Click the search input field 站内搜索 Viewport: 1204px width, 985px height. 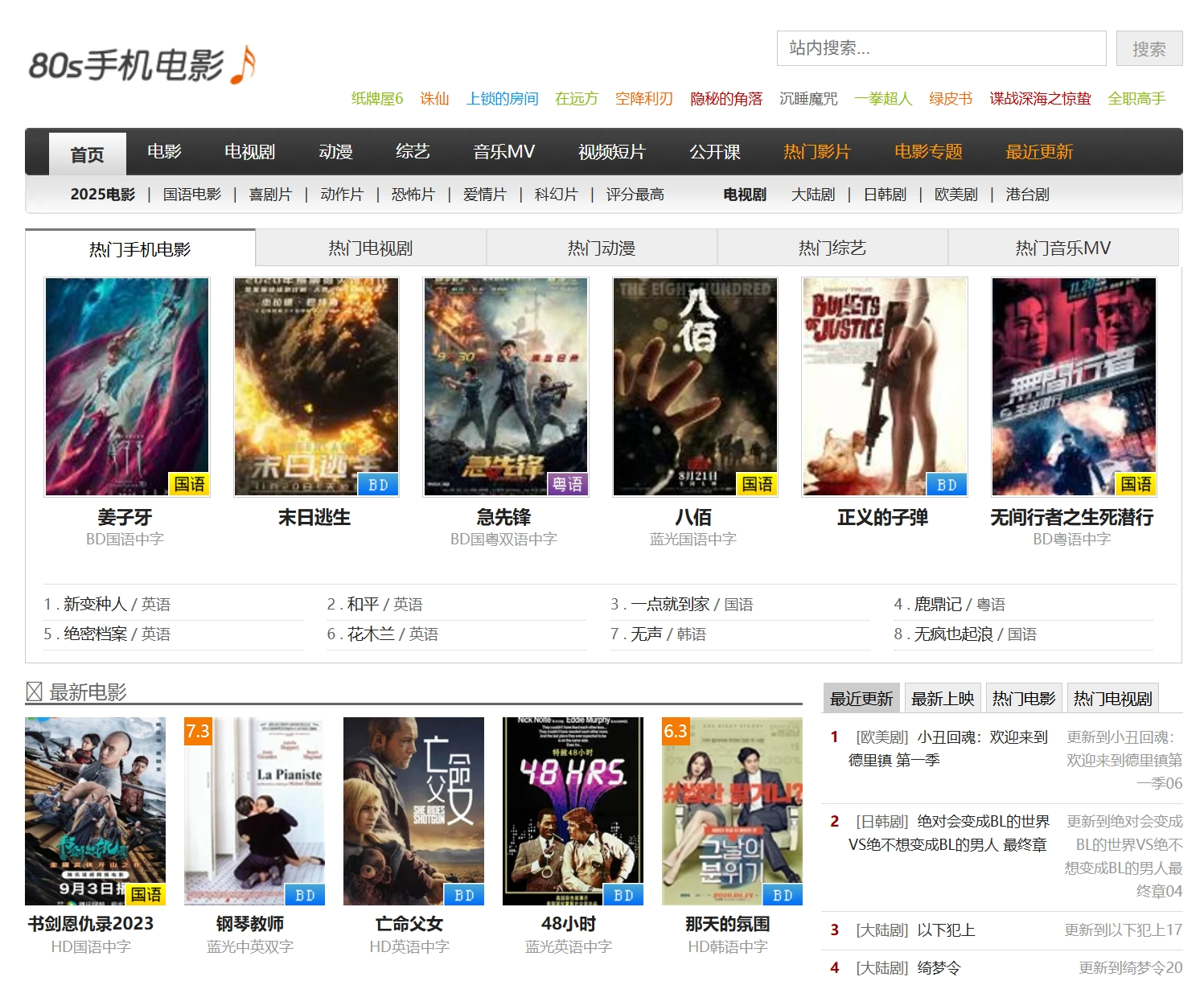coord(941,48)
